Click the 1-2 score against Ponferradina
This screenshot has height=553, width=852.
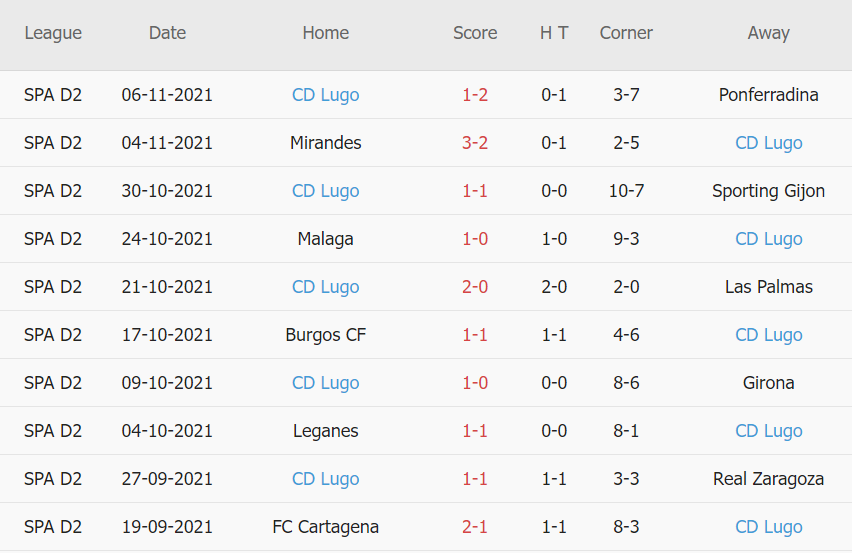pyautogui.click(x=475, y=95)
